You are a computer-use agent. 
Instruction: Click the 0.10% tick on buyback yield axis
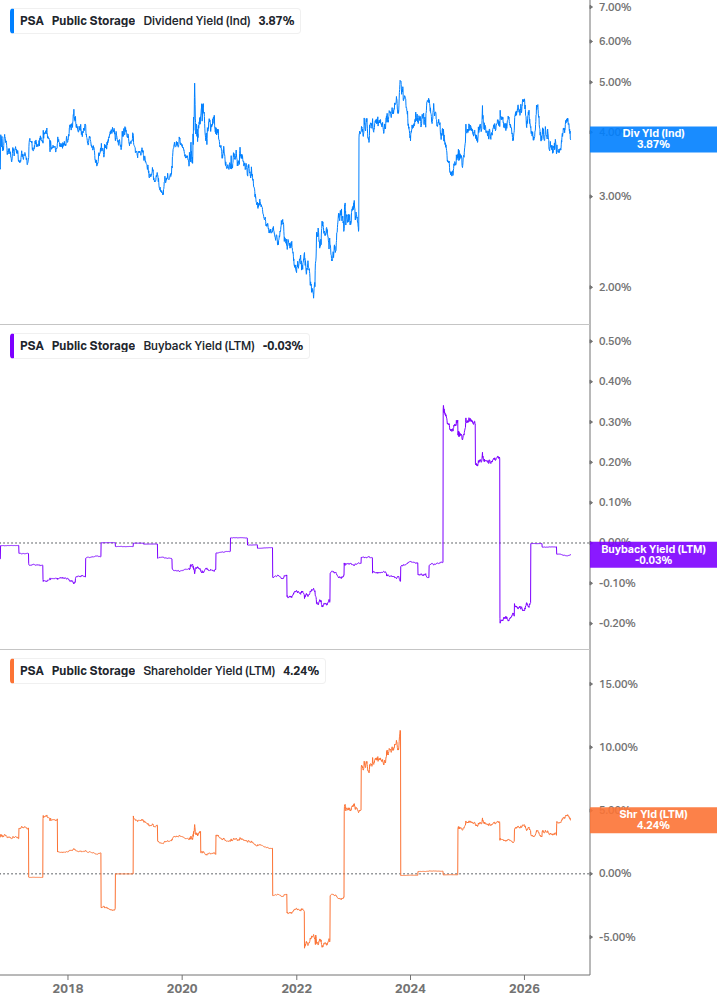tap(615, 502)
